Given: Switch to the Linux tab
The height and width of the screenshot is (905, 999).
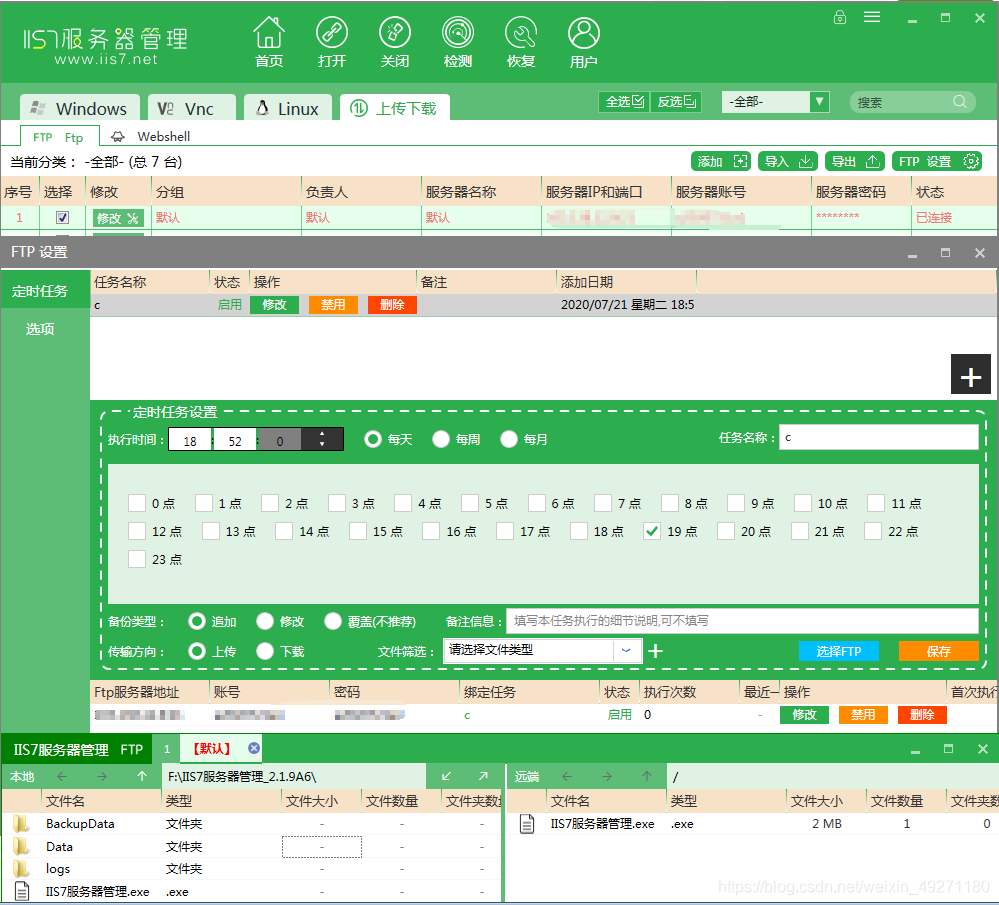Looking at the screenshot, I should pyautogui.click(x=287, y=110).
